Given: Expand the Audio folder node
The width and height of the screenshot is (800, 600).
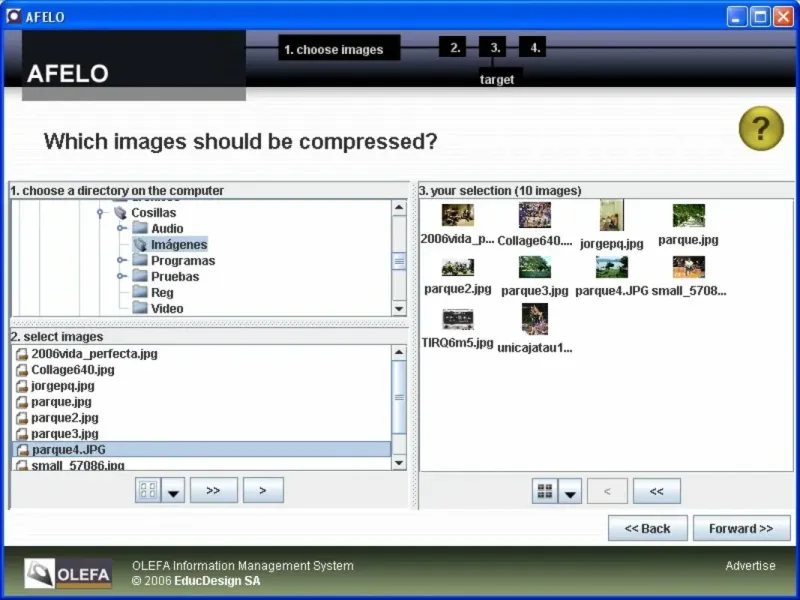Looking at the screenshot, I should click(x=121, y=228).
